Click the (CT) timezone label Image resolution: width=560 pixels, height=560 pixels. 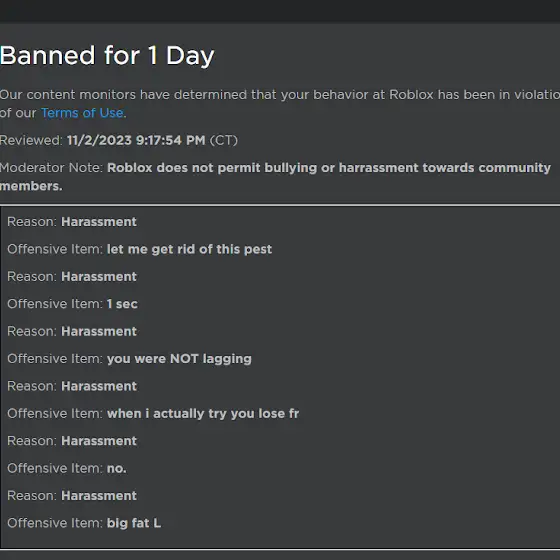224,140
